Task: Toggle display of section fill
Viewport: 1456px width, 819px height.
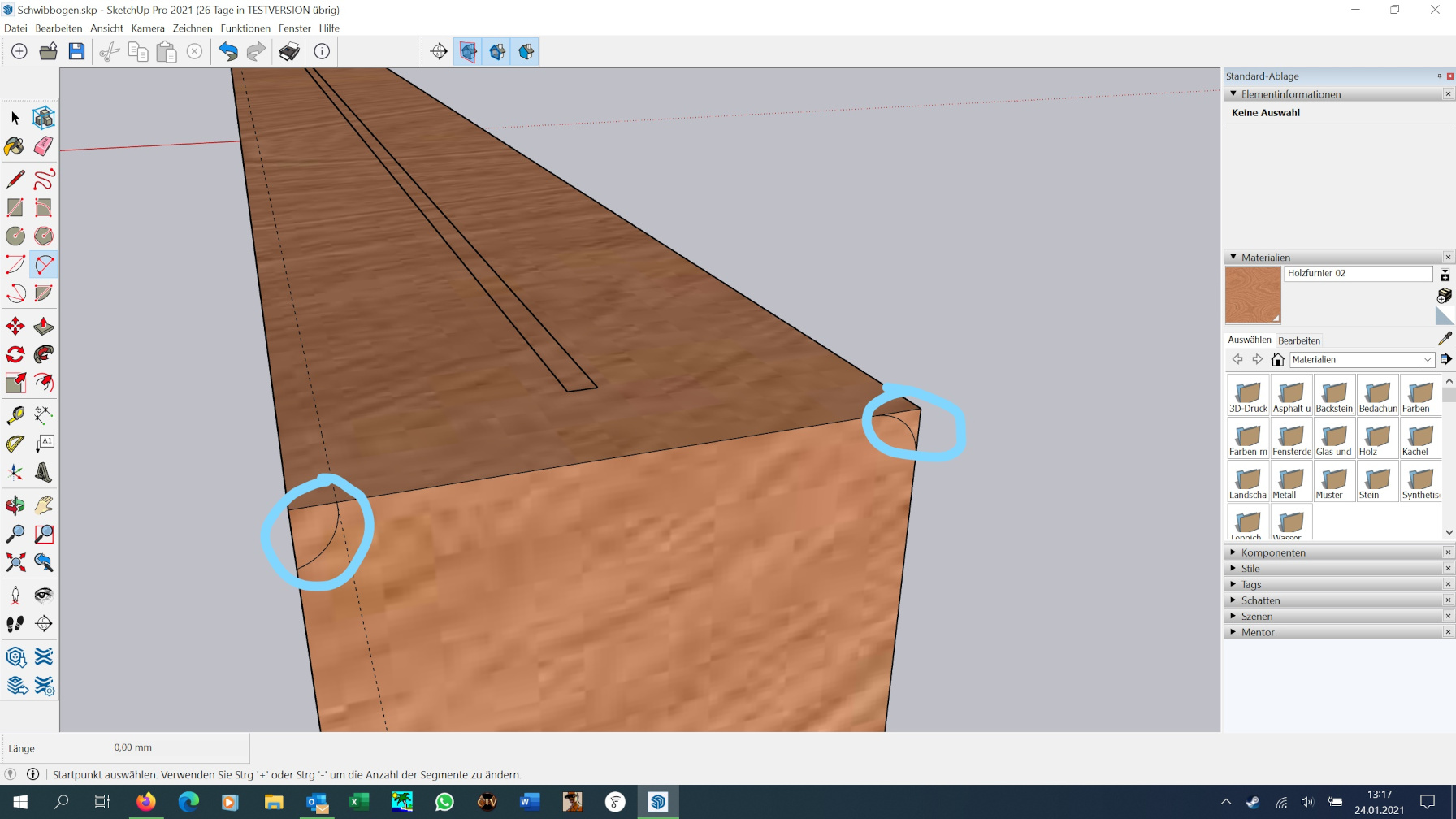Action: click(x=526, y=52)
